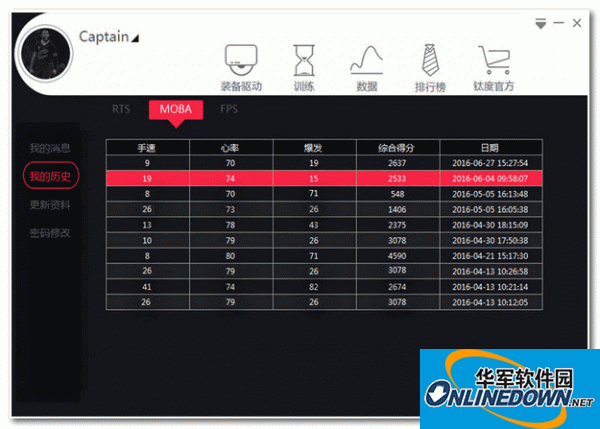Open 更新资料 in the sidebar
The height and width of the screenshot is (429, 600).
click(x=50, y=205)
